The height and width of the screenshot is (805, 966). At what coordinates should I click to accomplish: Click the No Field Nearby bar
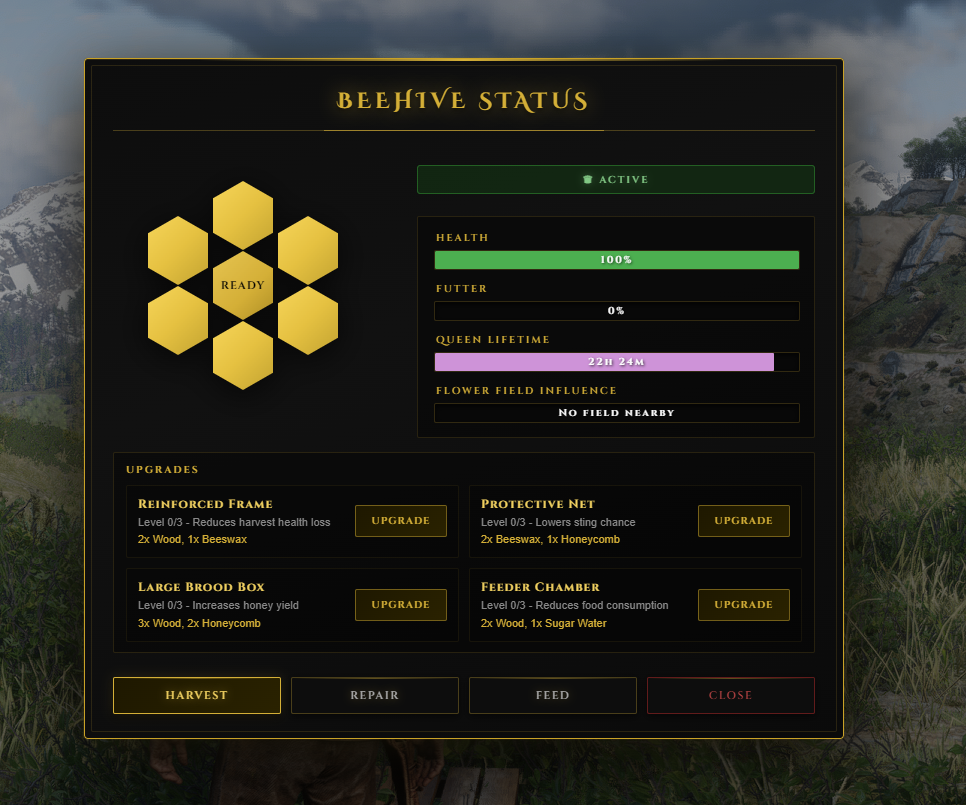[x=617, y=413]
